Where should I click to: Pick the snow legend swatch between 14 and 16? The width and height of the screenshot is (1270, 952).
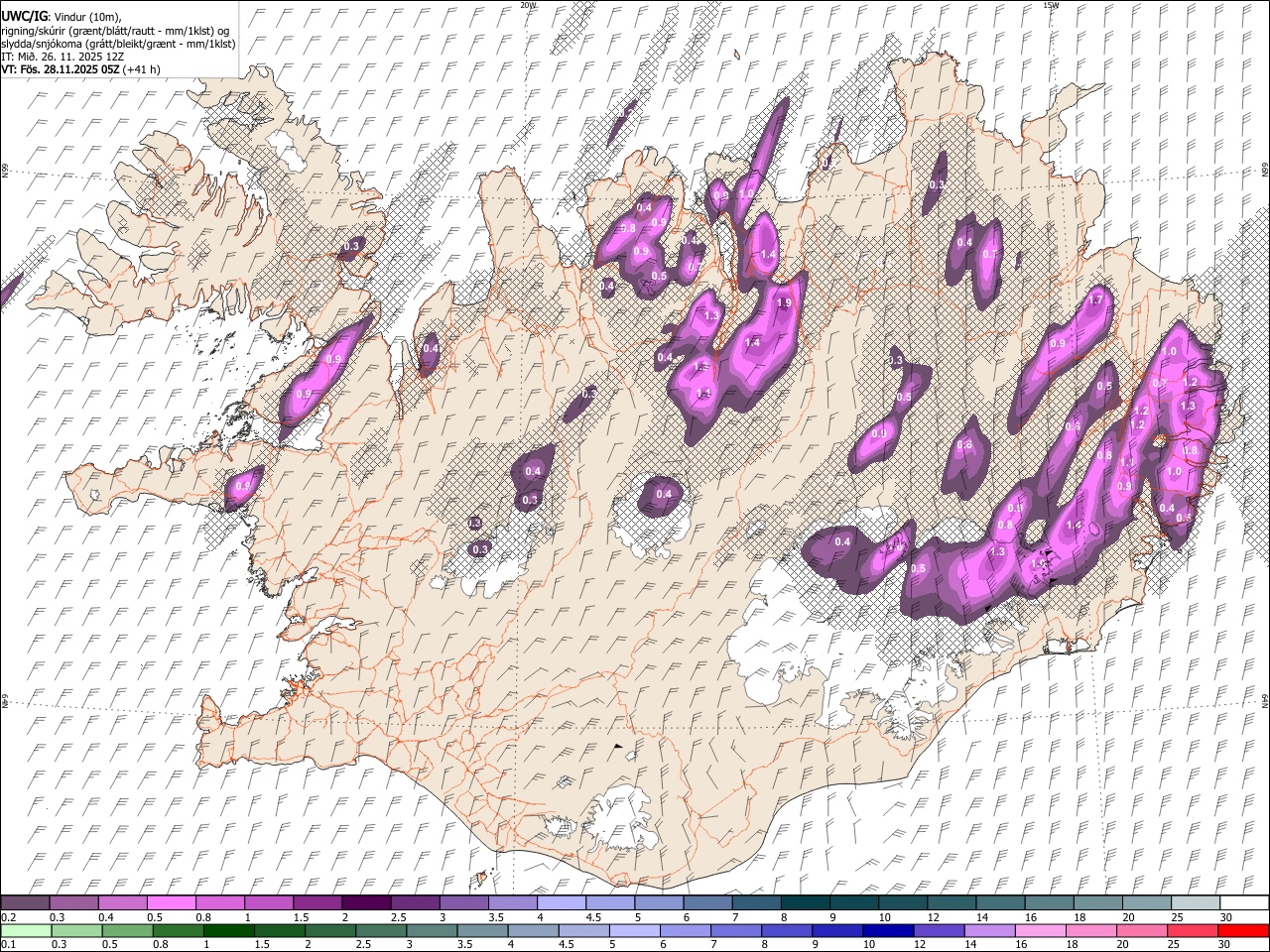(999, 902)
